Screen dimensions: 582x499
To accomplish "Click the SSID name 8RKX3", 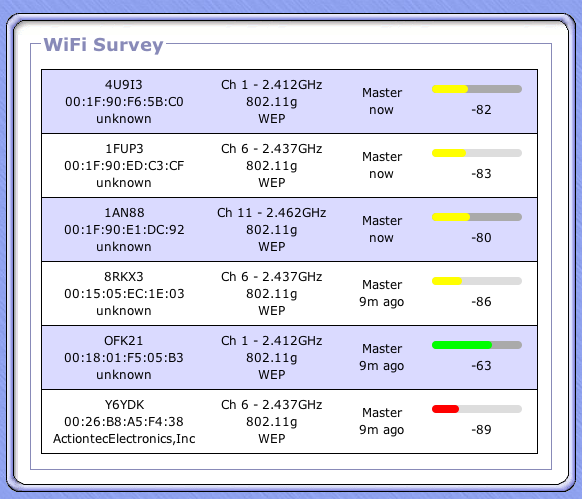I will coord(124,277).
